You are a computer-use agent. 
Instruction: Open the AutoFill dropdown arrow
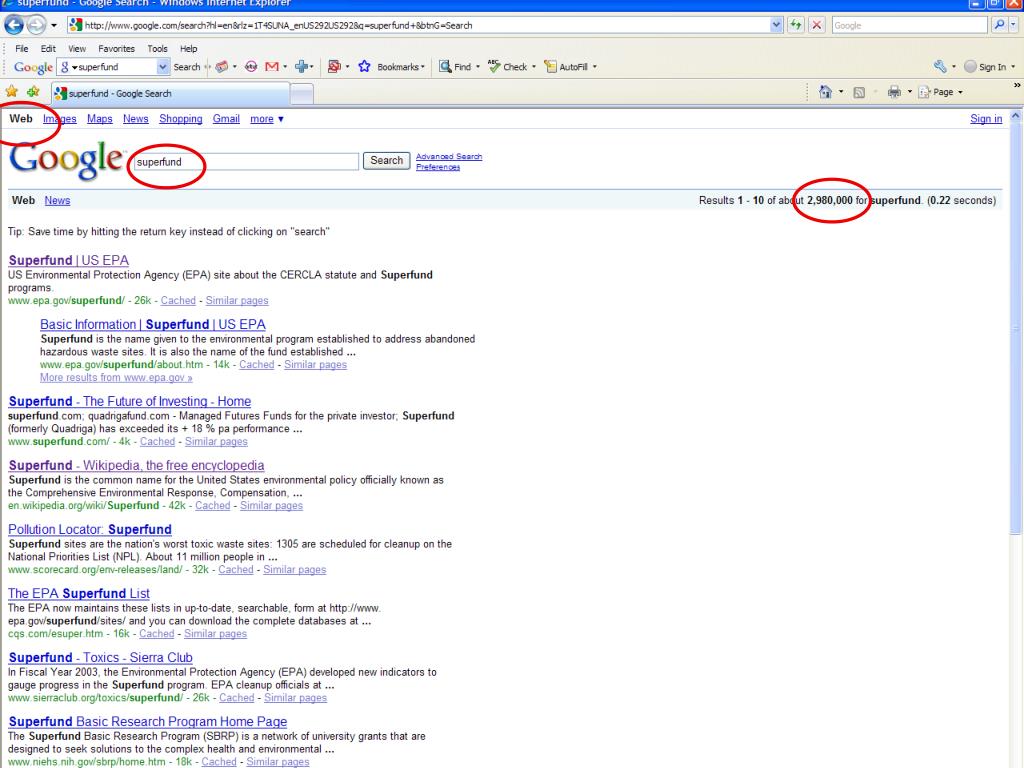coord(594,67)
